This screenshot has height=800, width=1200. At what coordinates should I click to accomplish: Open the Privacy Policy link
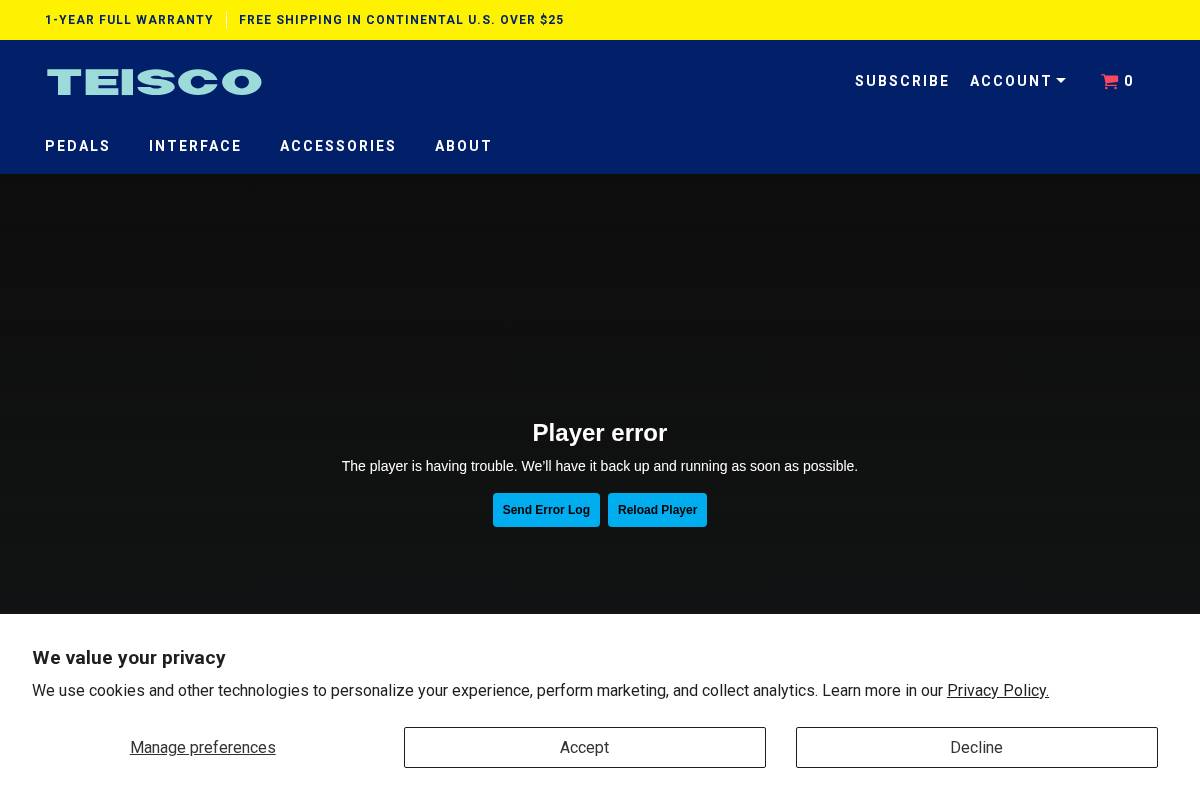pyautogui.click(x=997, y=690)
